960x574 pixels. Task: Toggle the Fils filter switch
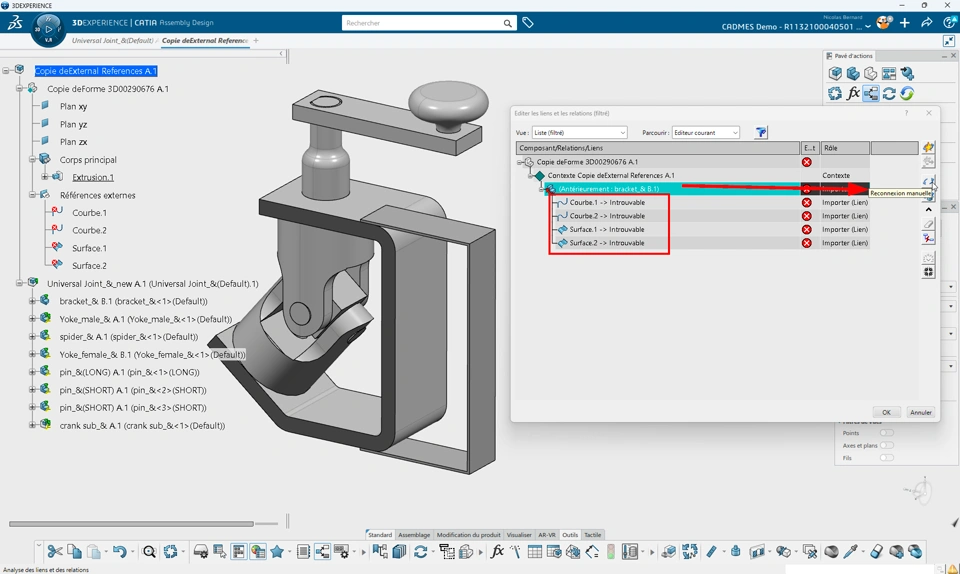point(886,458)
